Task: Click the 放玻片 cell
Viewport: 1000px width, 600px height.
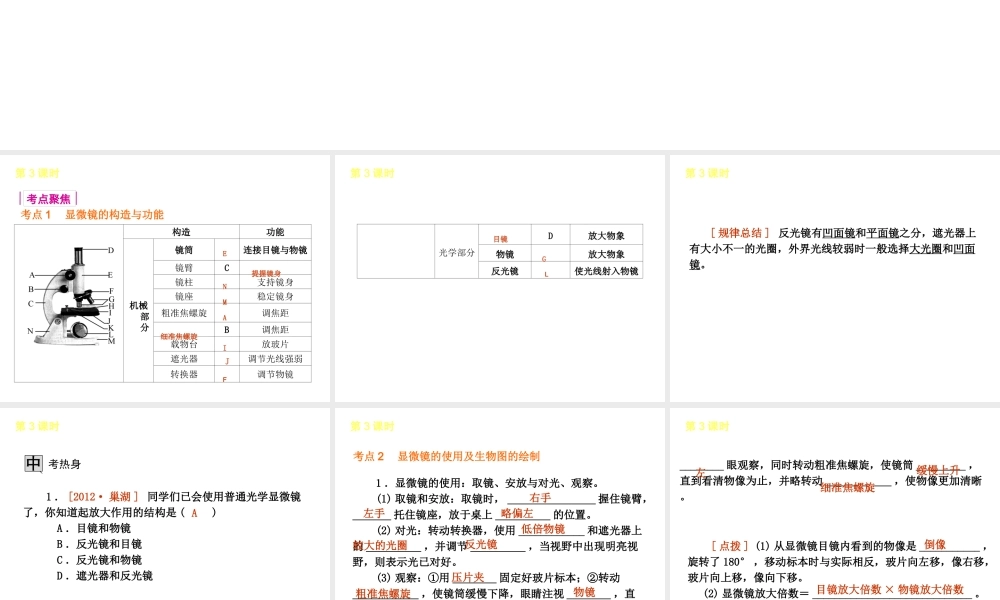Action: 276,344
